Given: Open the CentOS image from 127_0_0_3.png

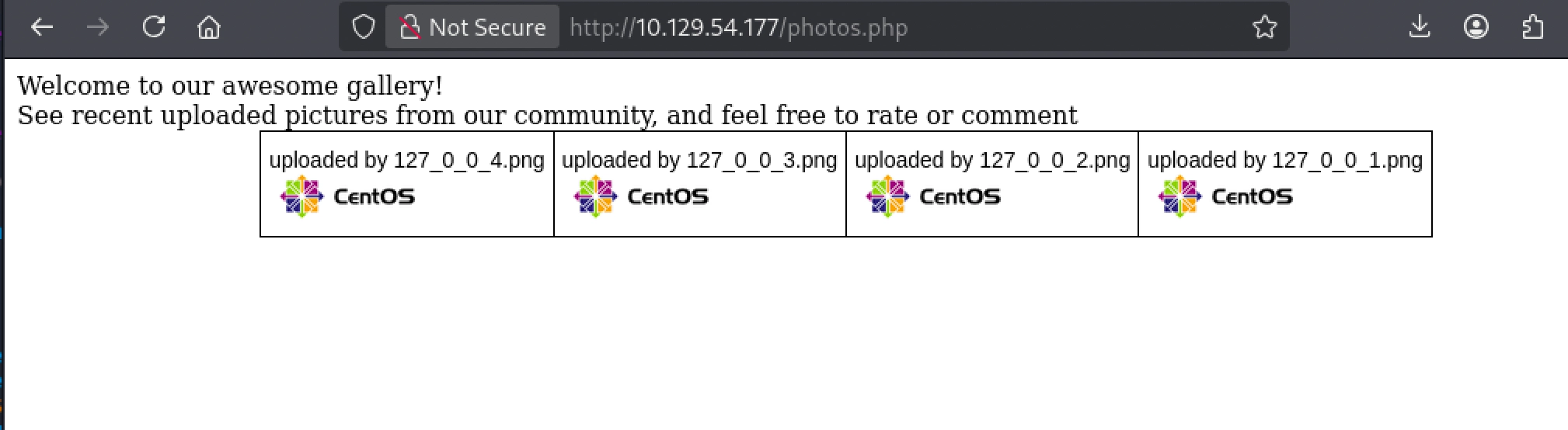Looking at the screenshot, I should 641,196.
